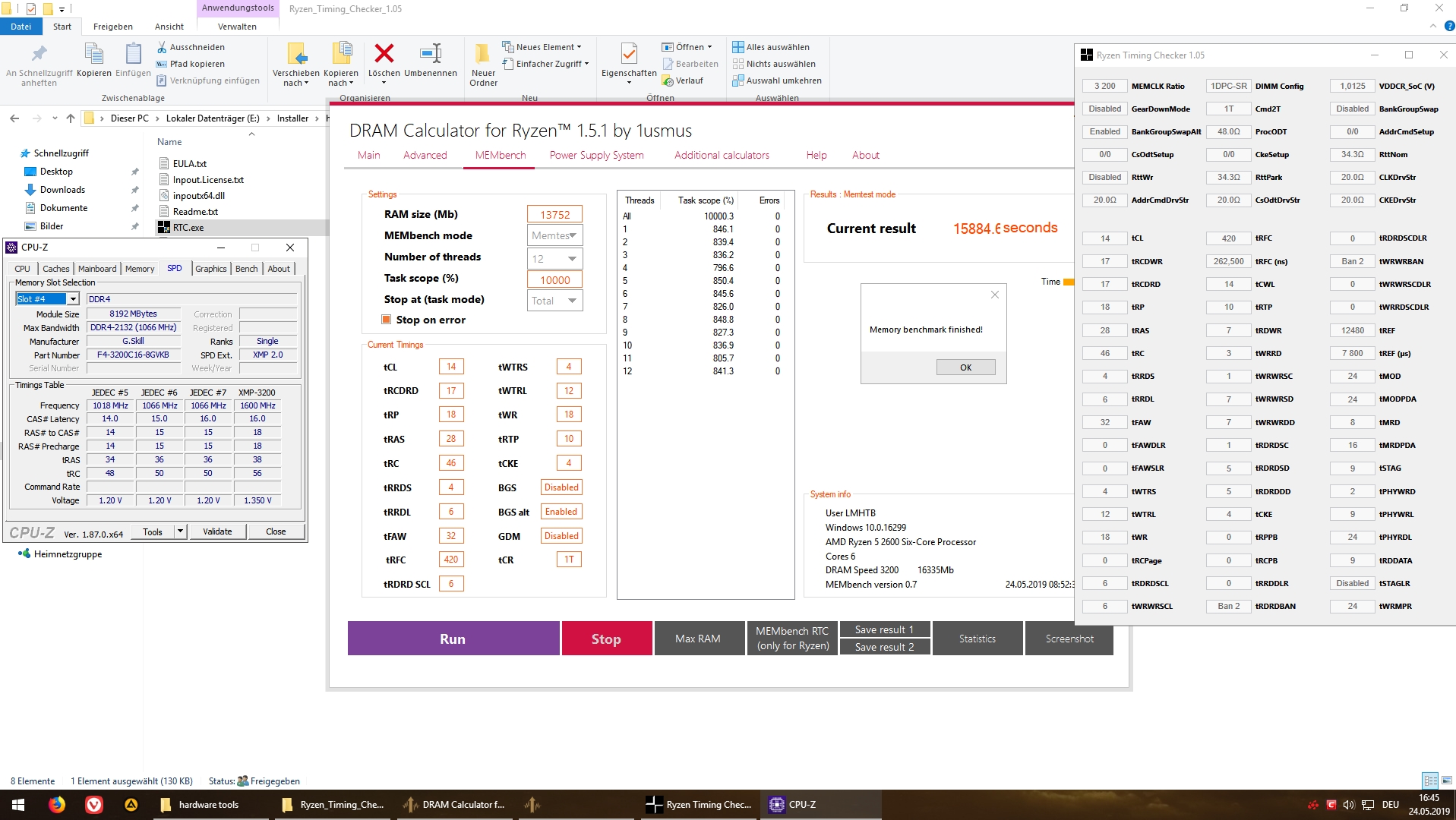Click Auswahl umkehren icon
The height and width of the screenshot is (820, 1456).
coord(737,80)
